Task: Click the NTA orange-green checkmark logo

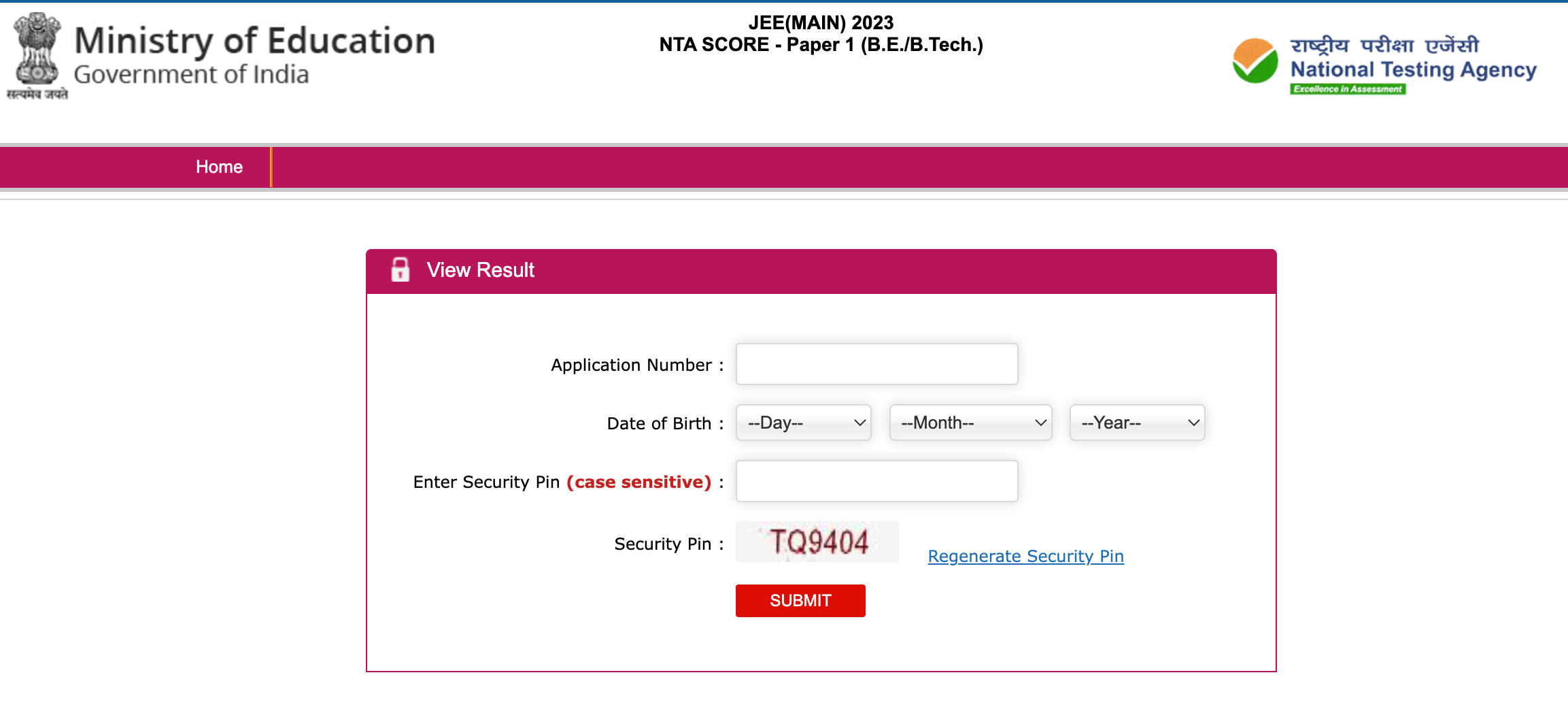Action: point(1255,61)
